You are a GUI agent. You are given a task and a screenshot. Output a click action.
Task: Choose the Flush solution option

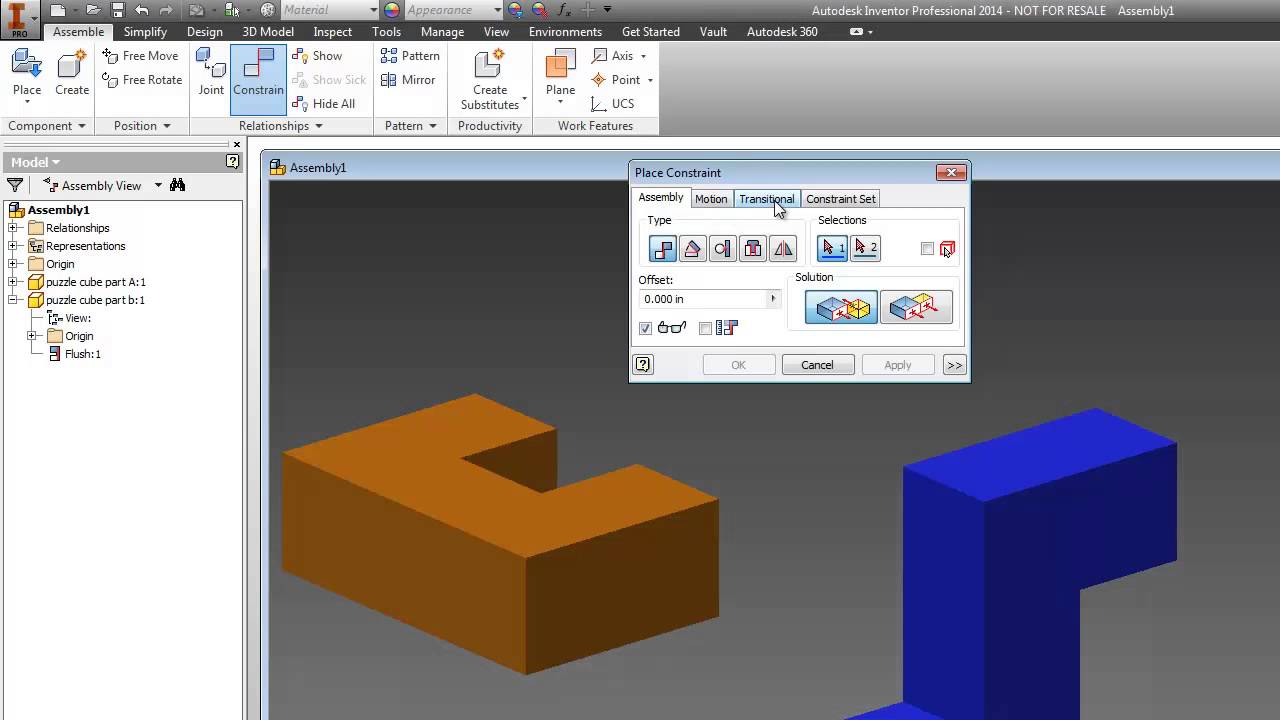tap(916, 307)
